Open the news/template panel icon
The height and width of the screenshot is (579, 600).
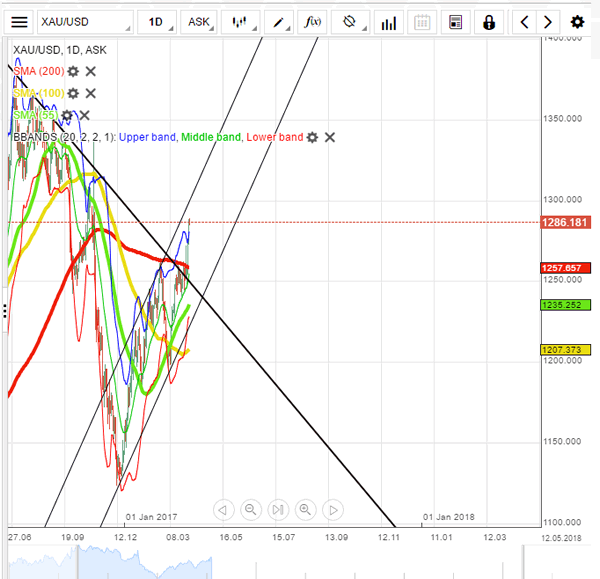coord(455,22)
